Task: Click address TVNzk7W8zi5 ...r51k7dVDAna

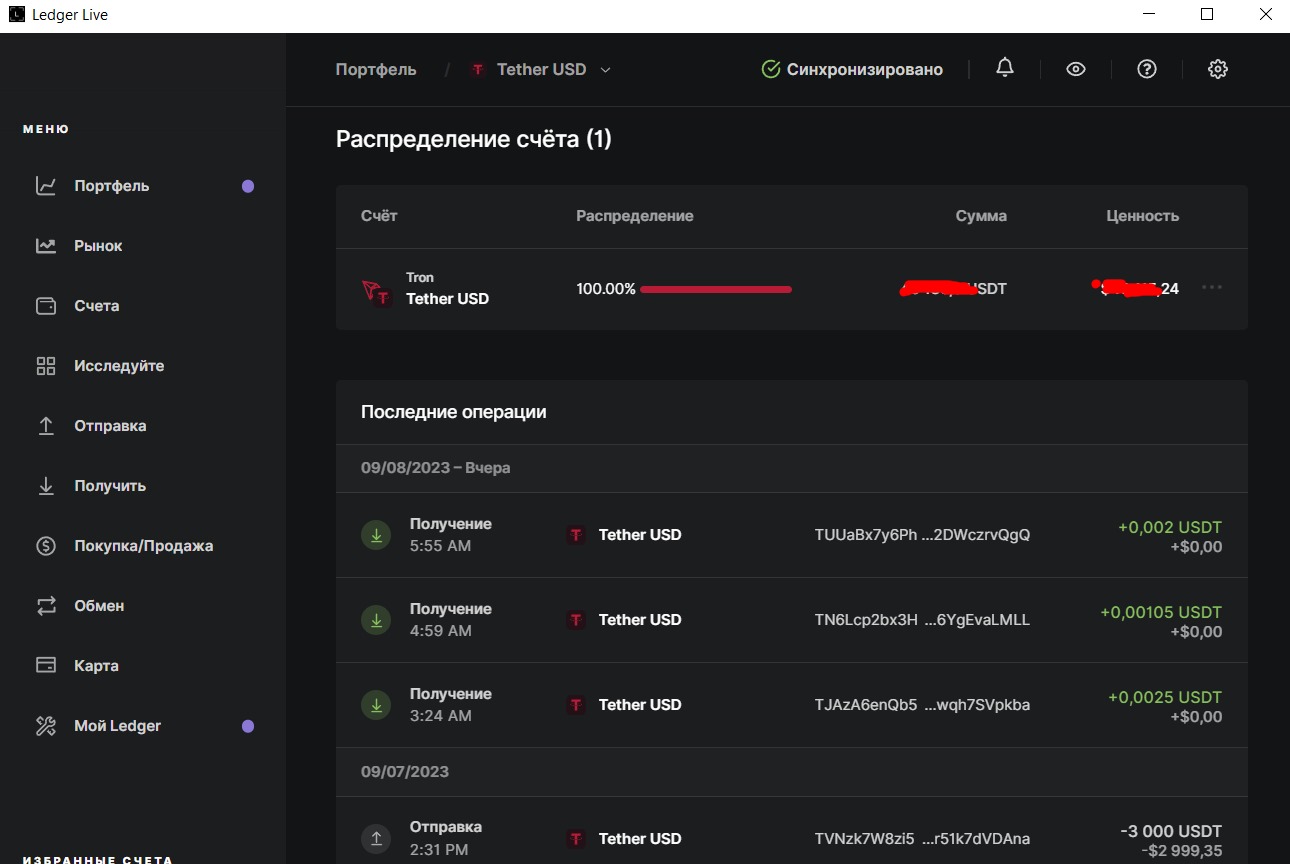Action: point(922,839)
